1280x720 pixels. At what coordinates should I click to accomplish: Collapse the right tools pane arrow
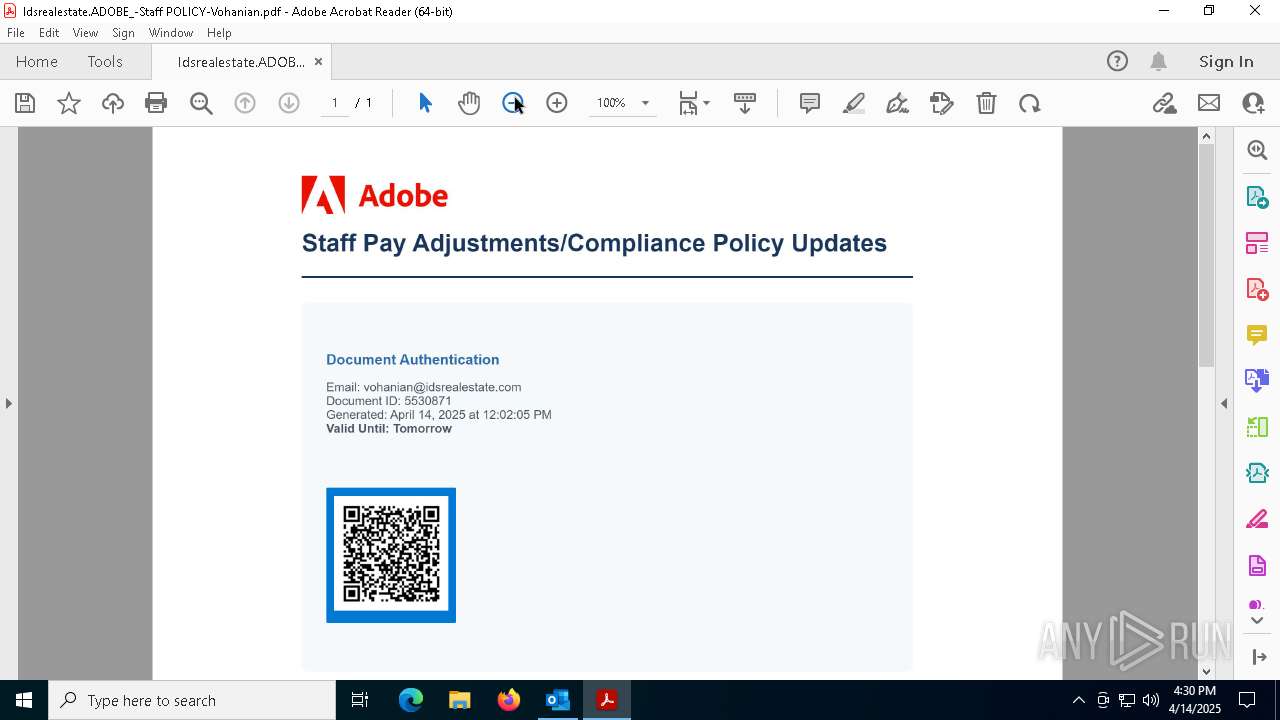1224,403
